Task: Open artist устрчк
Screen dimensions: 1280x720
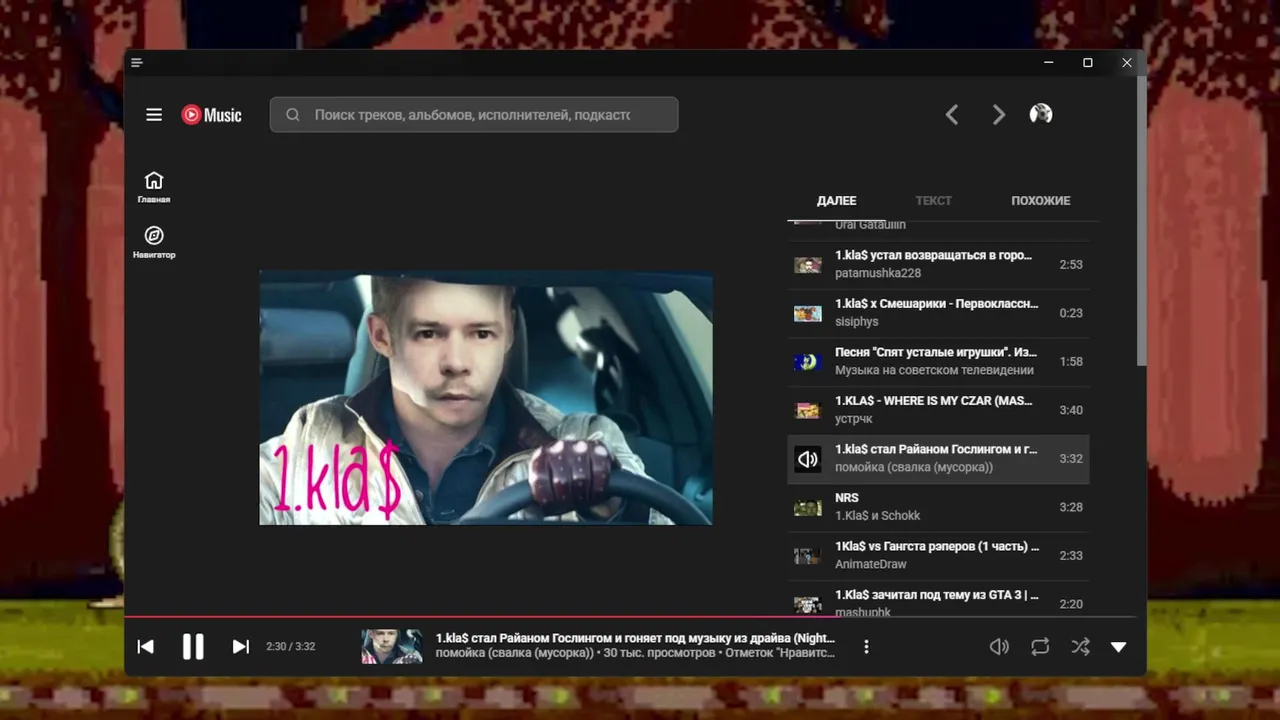Action: tap(855, 418)
